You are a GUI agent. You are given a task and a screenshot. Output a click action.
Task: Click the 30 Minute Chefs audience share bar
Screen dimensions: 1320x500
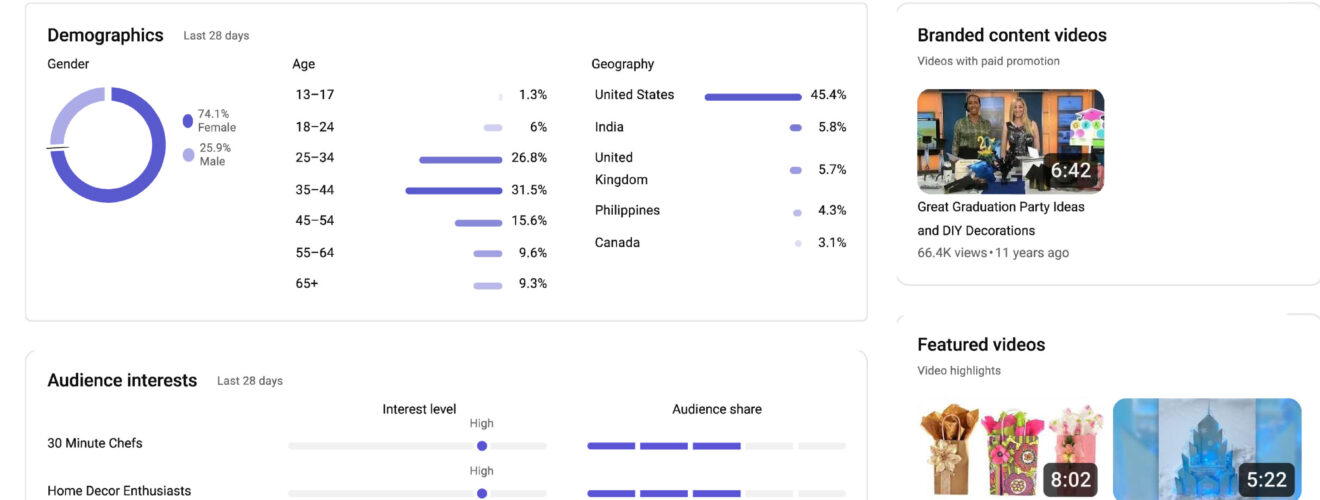[716, 446]
